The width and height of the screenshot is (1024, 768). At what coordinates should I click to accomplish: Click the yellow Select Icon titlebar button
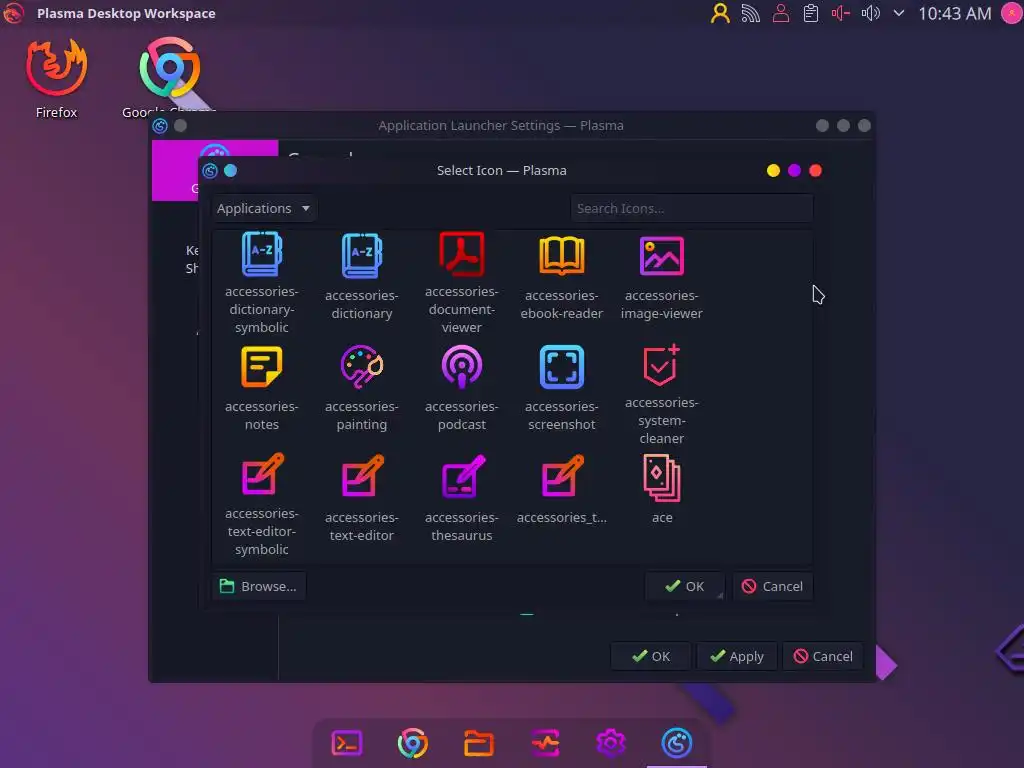click(773, 170)
